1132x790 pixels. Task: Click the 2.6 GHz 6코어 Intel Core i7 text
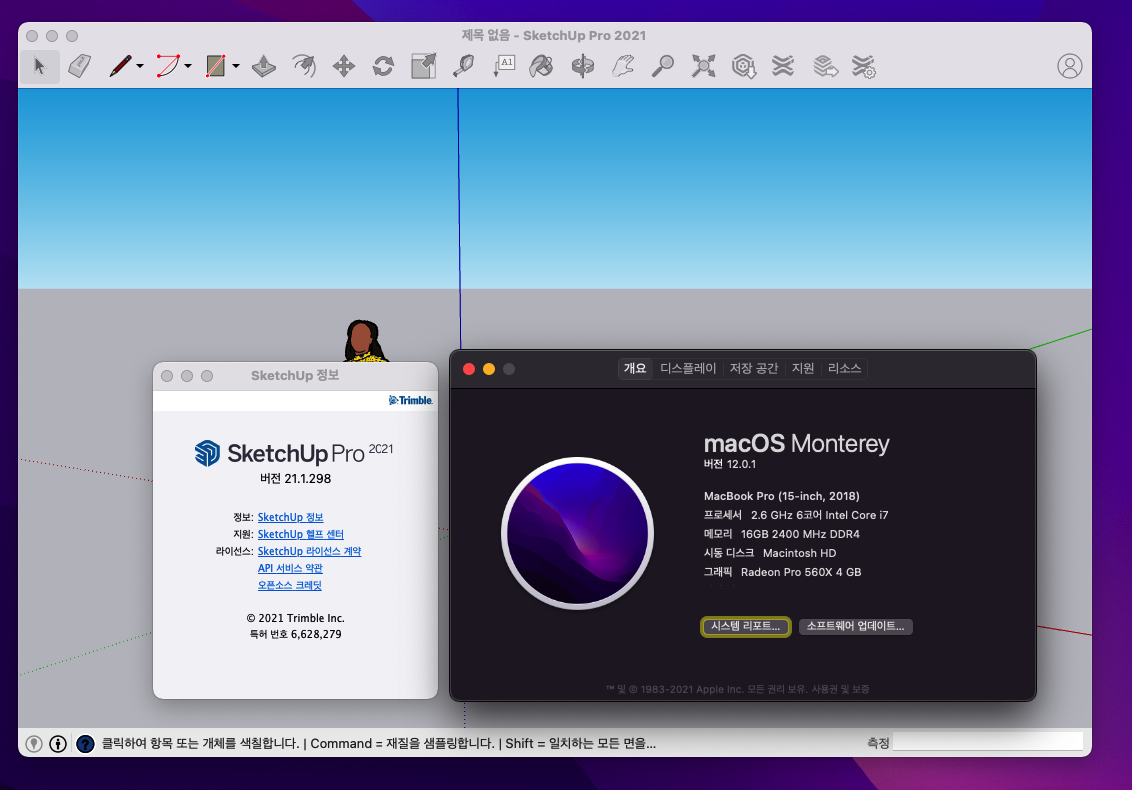pos(819,515)
